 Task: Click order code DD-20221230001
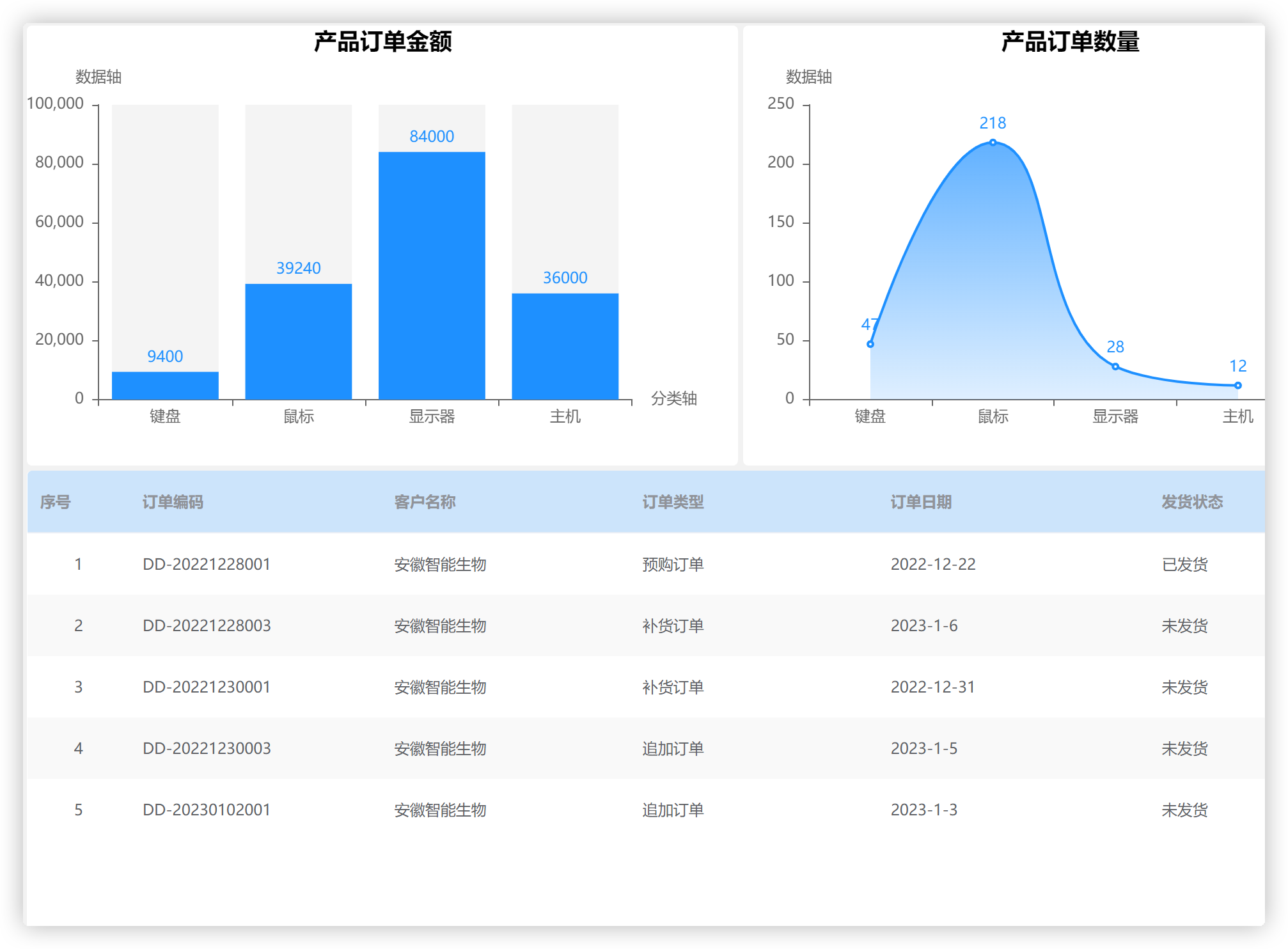[x=207, y=687]
